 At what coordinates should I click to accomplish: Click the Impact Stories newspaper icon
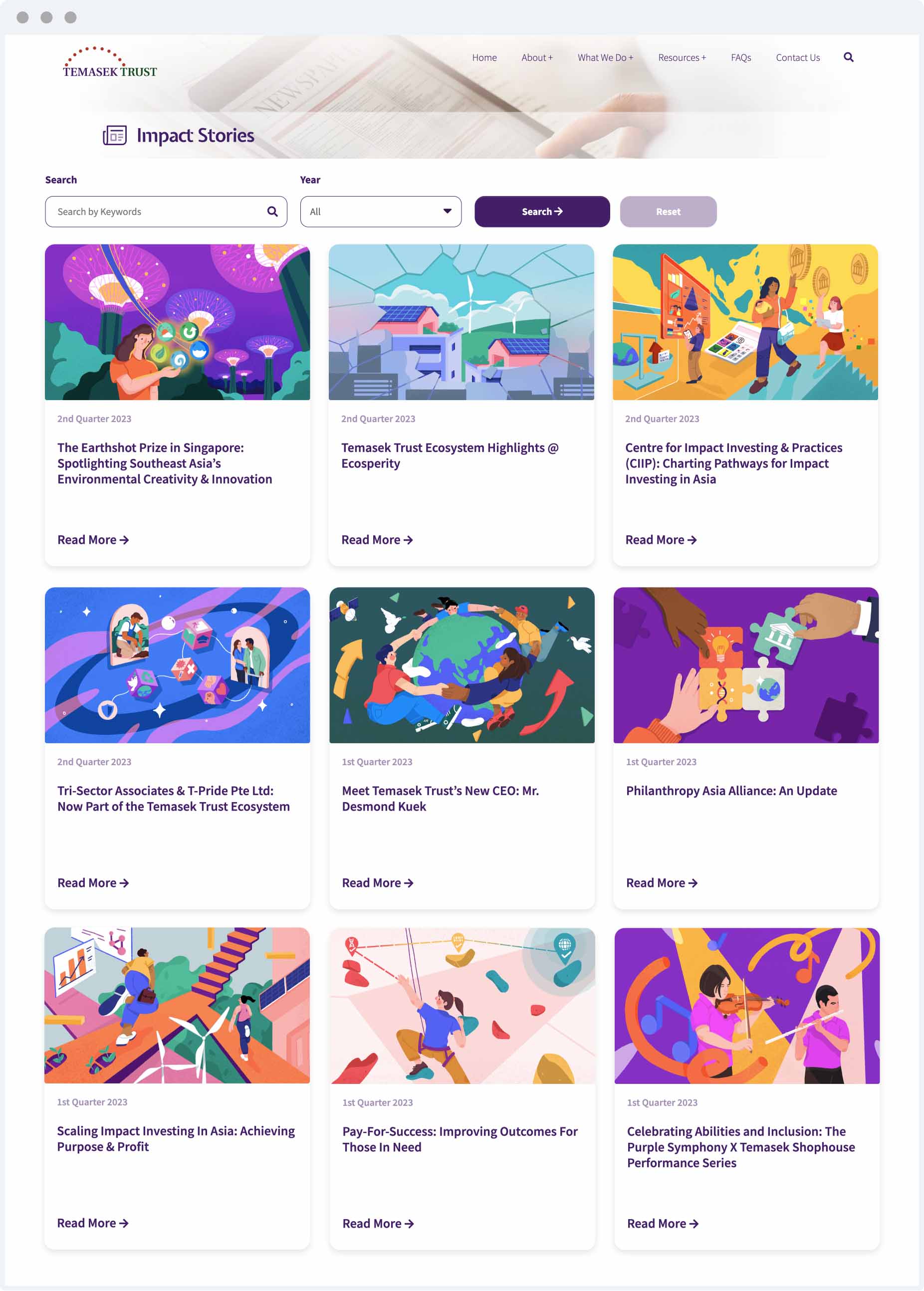point(114,135)
